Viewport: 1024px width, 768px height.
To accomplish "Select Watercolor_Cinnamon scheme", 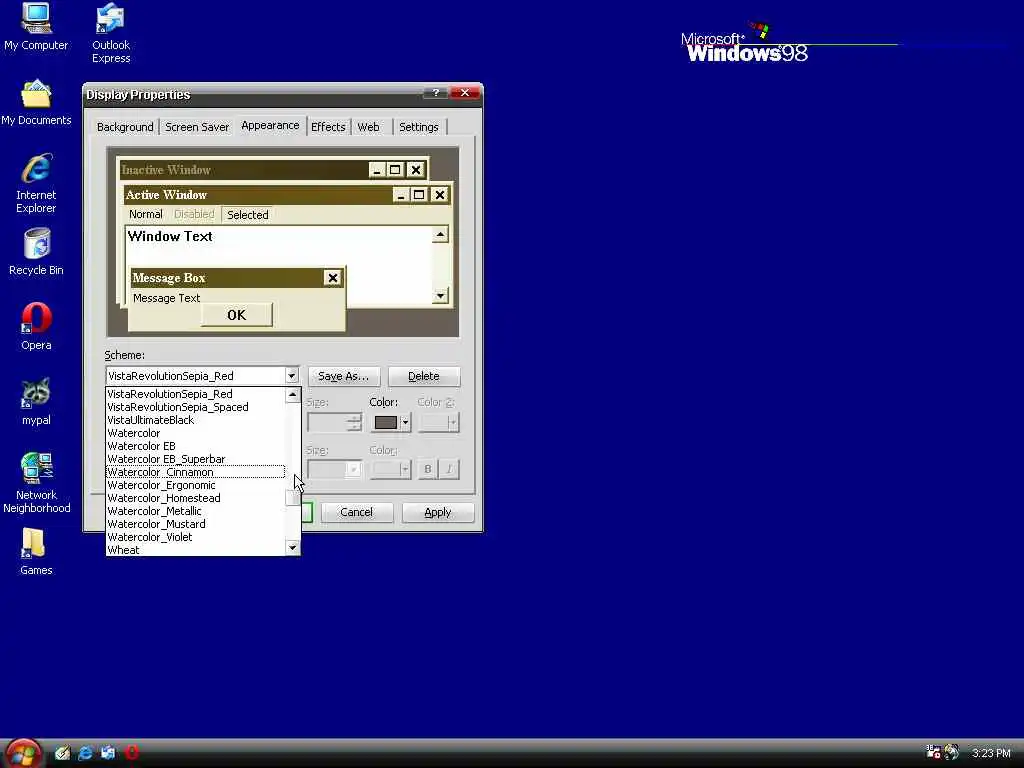I will [x=195, y=472].
